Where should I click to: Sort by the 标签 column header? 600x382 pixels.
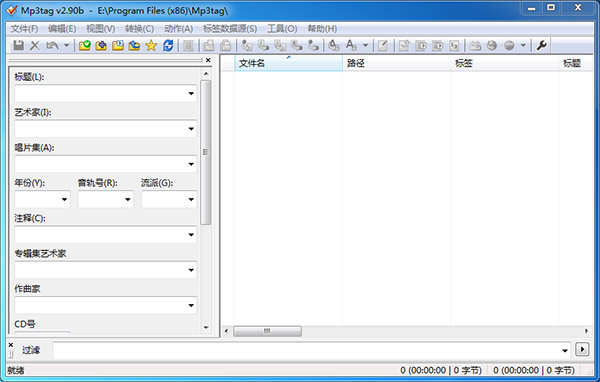click(504, 63)
